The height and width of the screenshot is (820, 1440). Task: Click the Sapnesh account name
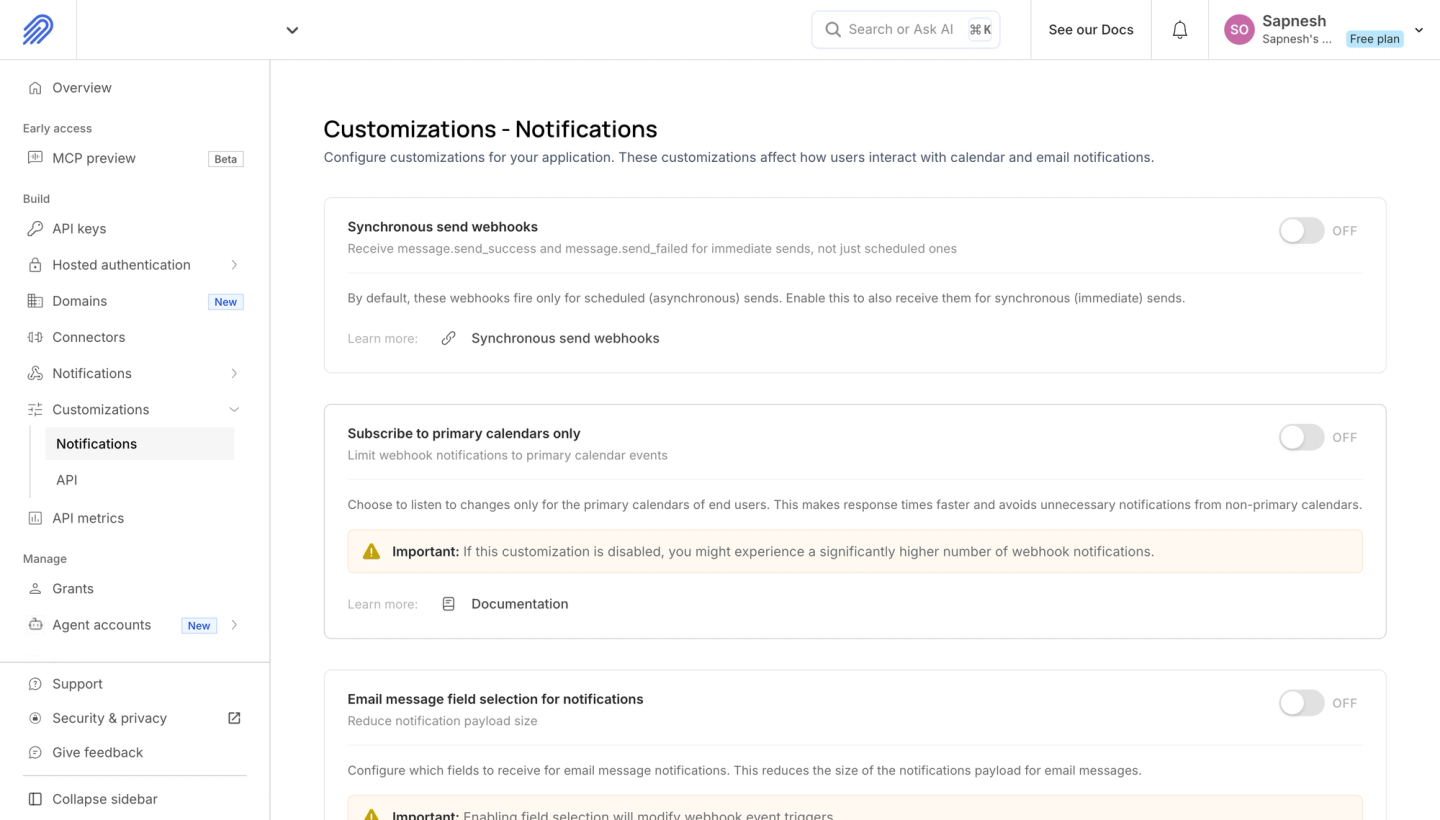1294,21
